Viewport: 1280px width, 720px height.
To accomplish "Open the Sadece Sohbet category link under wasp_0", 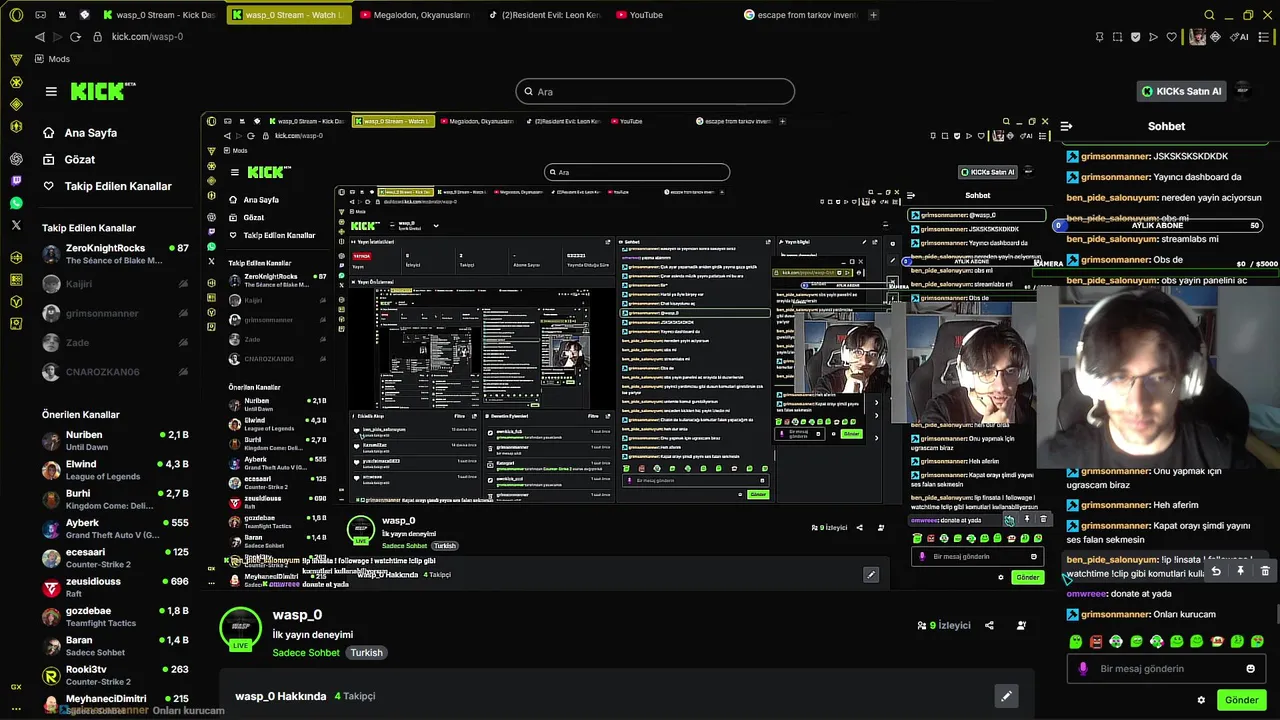I will [306, 653].
